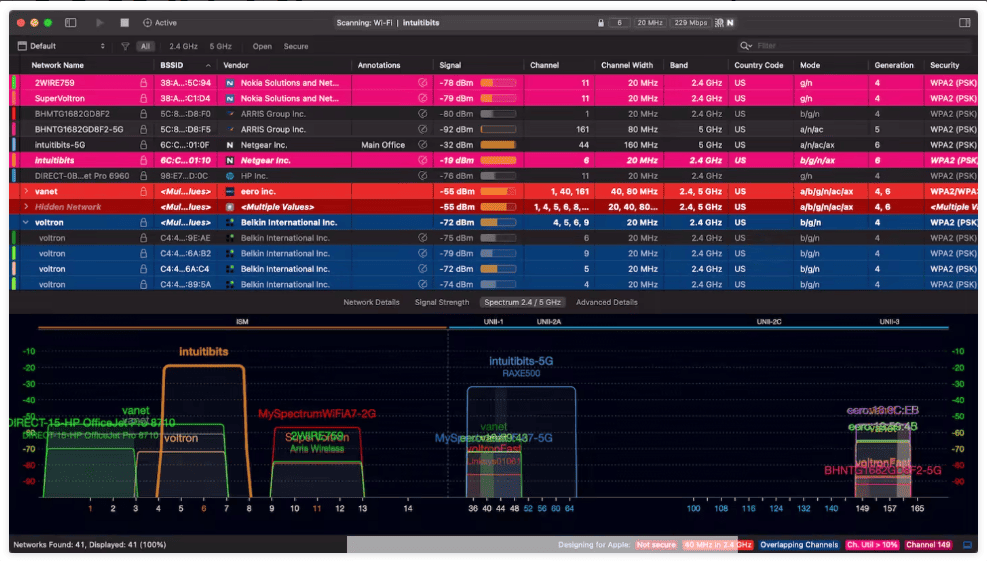Click the lock icon in title bar
The height and width of the screenshot is (561, 987).
click(601, 23)
